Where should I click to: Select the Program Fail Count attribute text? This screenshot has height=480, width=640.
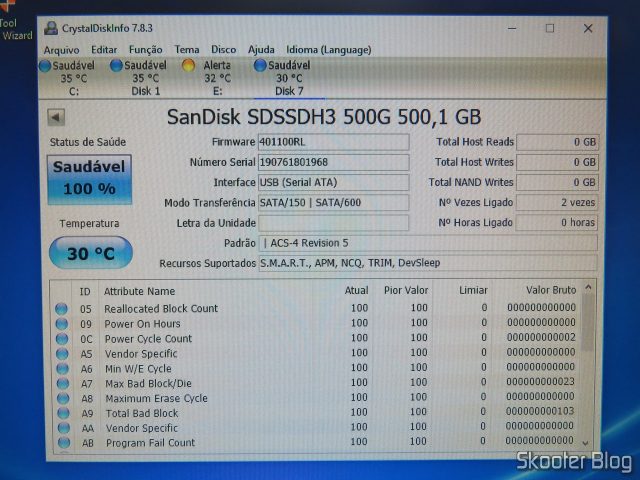pos(150,443)
